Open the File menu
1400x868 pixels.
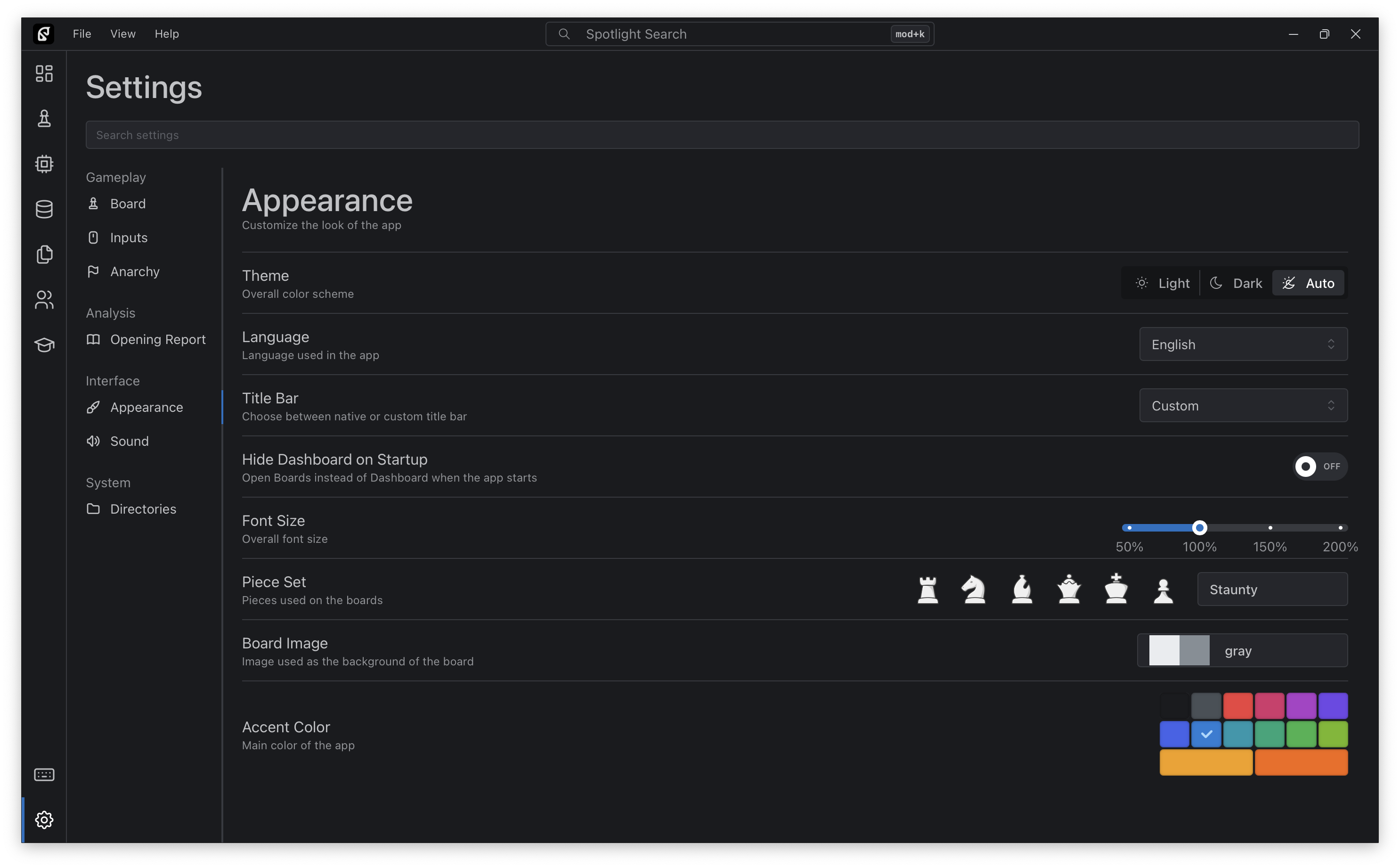tap(82, 34)
